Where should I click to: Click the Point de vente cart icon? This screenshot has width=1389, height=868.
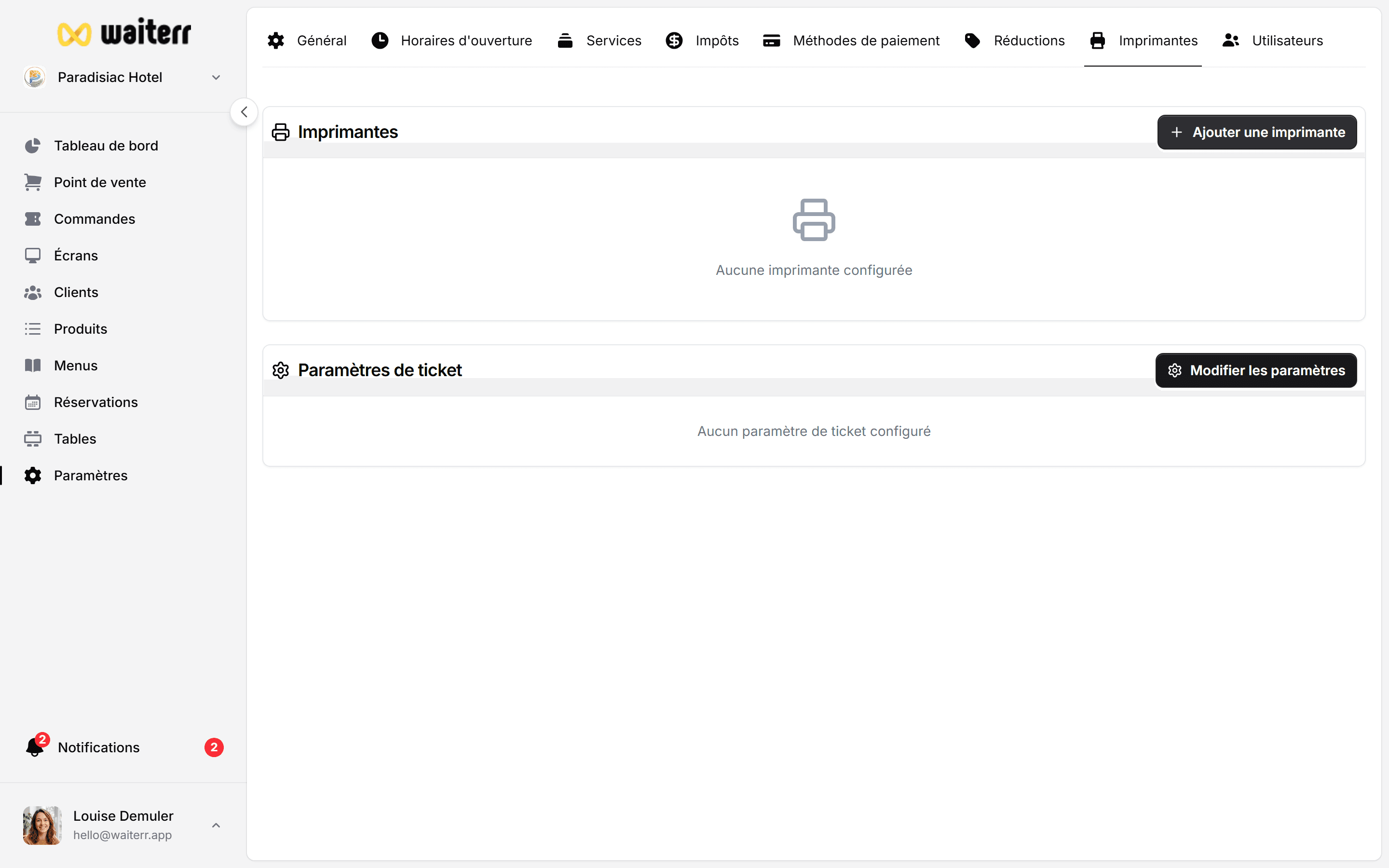coord(33,183)
